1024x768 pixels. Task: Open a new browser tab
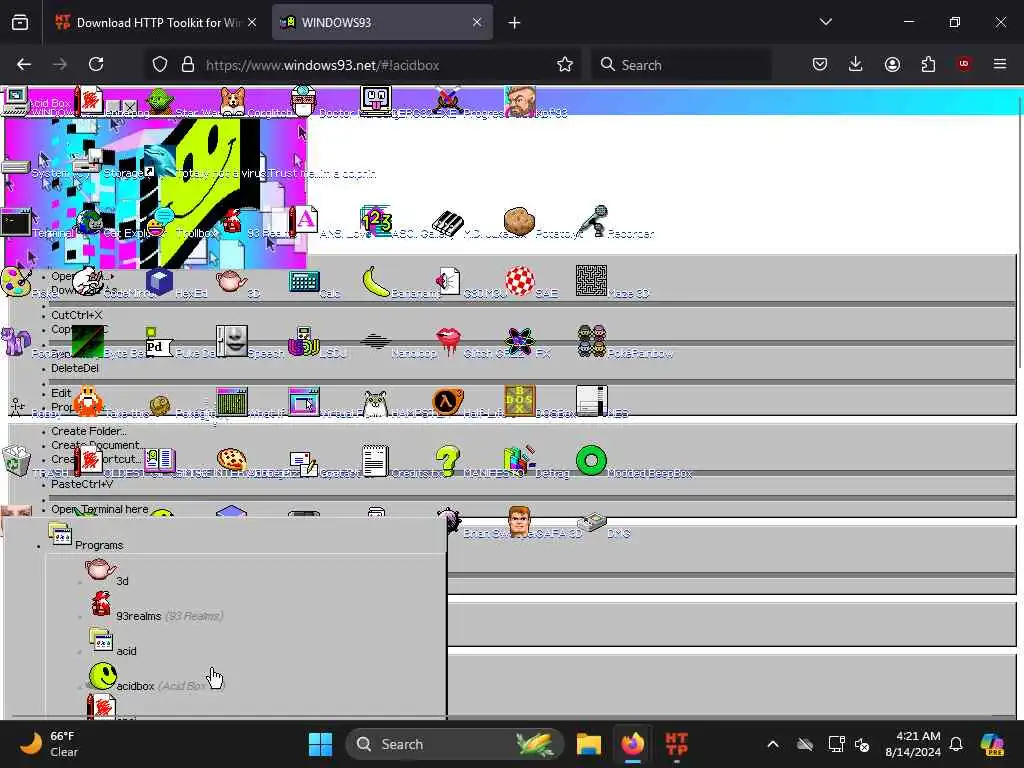515,23
